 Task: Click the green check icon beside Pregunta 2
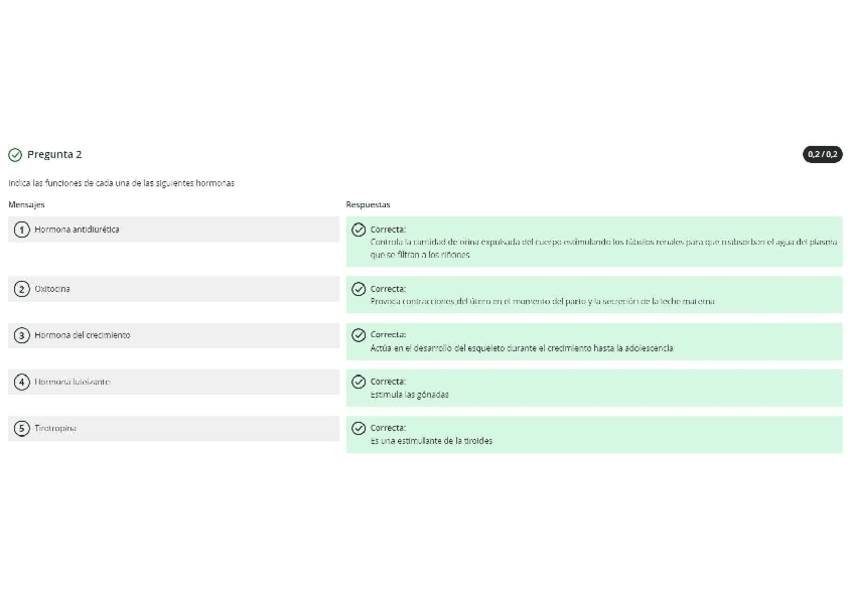coord(15,155)
